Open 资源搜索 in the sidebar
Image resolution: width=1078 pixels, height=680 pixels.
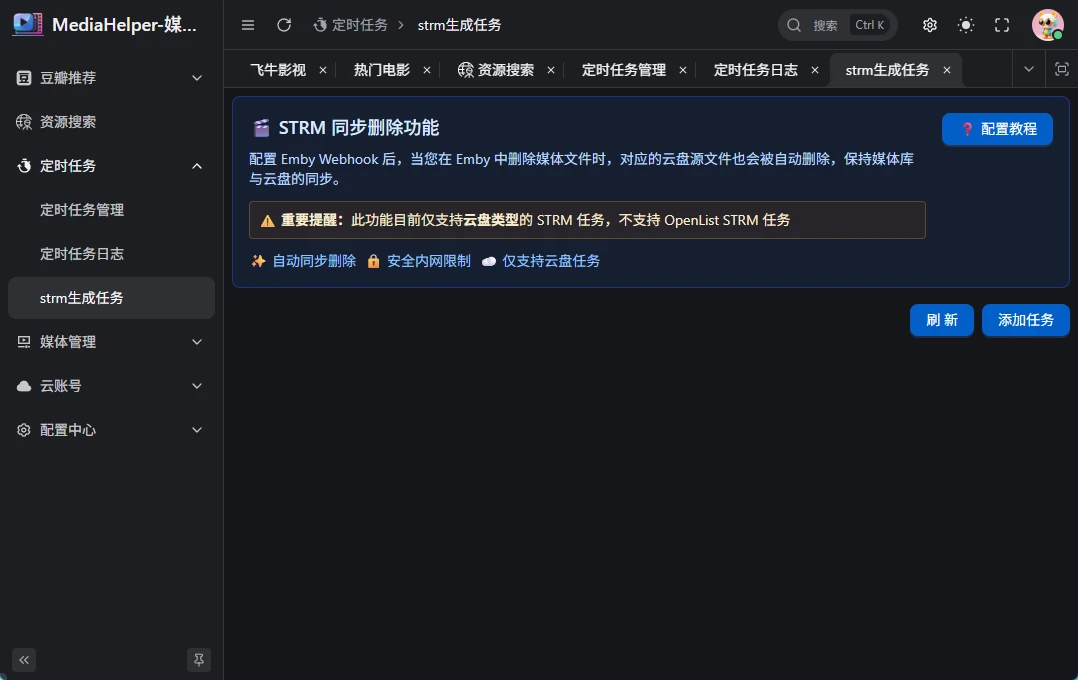(68, 122)
